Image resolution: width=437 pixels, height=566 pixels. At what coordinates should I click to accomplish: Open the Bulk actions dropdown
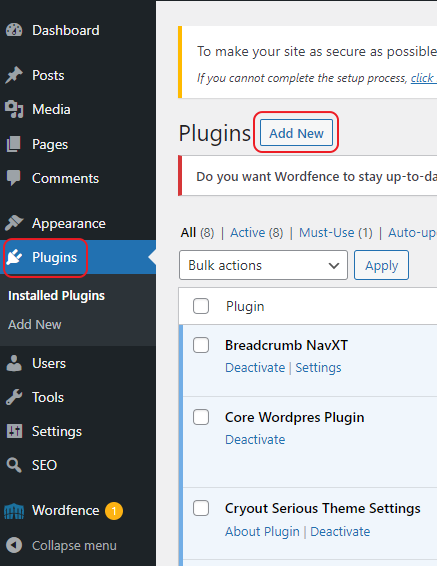[x=263, y=265]
